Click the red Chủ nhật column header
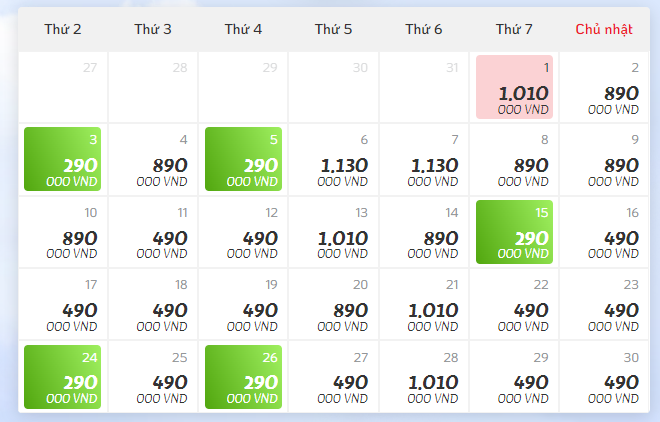This screenshot has width=660, height=422. pyautogui.click(x=603, y=30)
